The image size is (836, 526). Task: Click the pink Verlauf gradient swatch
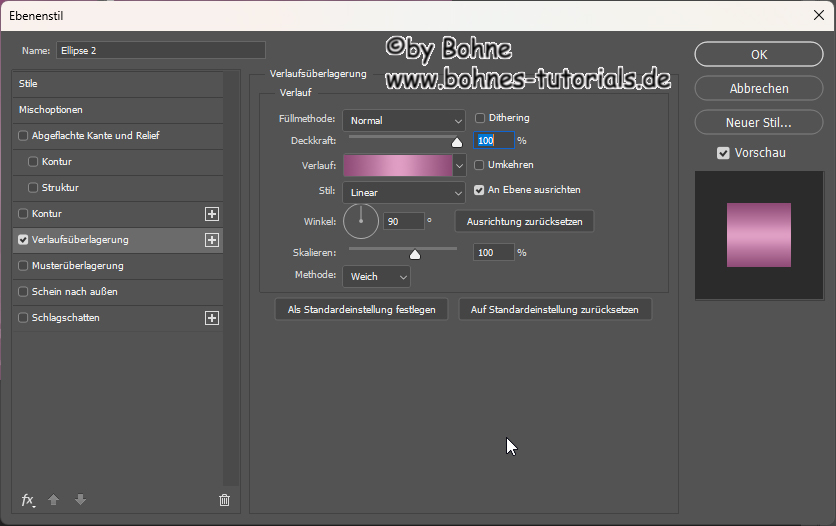click(397, 165)
